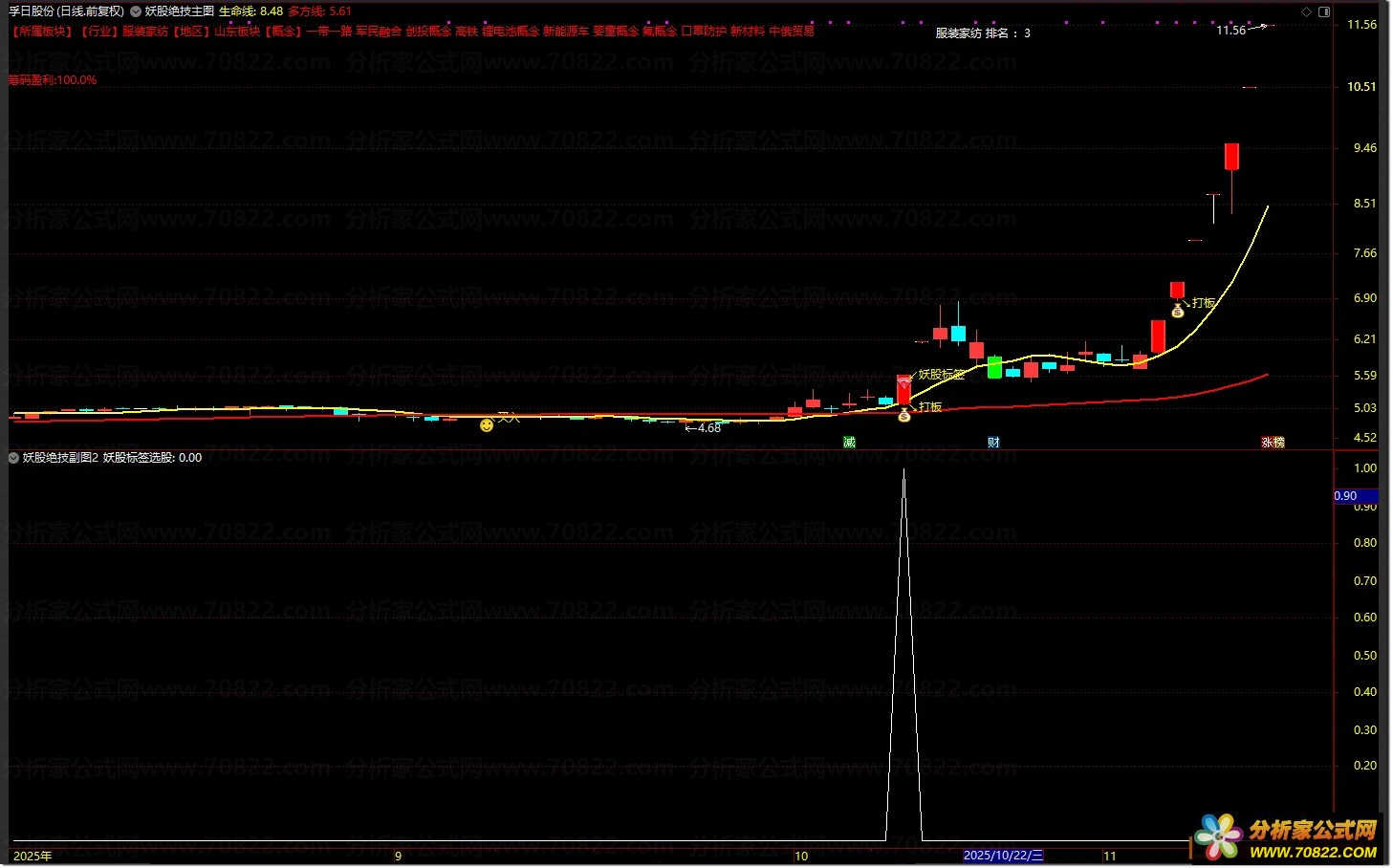1393x868 pixels.
Task: Click the 10.51 price axis label
Action: (x=1361, y=87)
